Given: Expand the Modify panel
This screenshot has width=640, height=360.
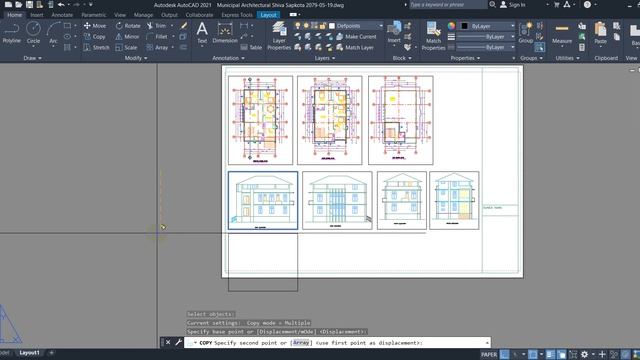Looking at the screenshot, I should [136, 58].
